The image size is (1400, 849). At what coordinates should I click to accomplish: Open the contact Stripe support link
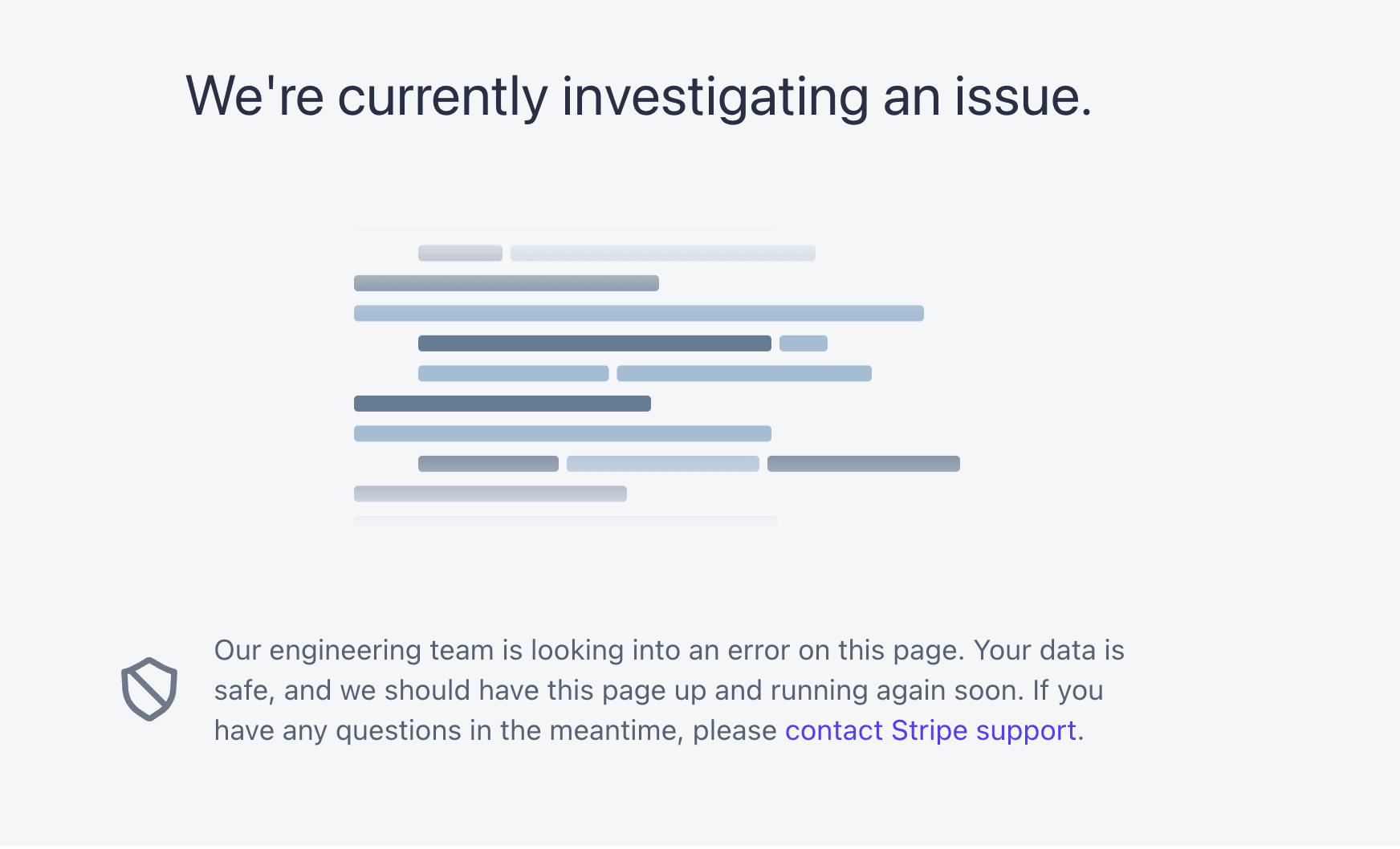[x=930, y=730]
